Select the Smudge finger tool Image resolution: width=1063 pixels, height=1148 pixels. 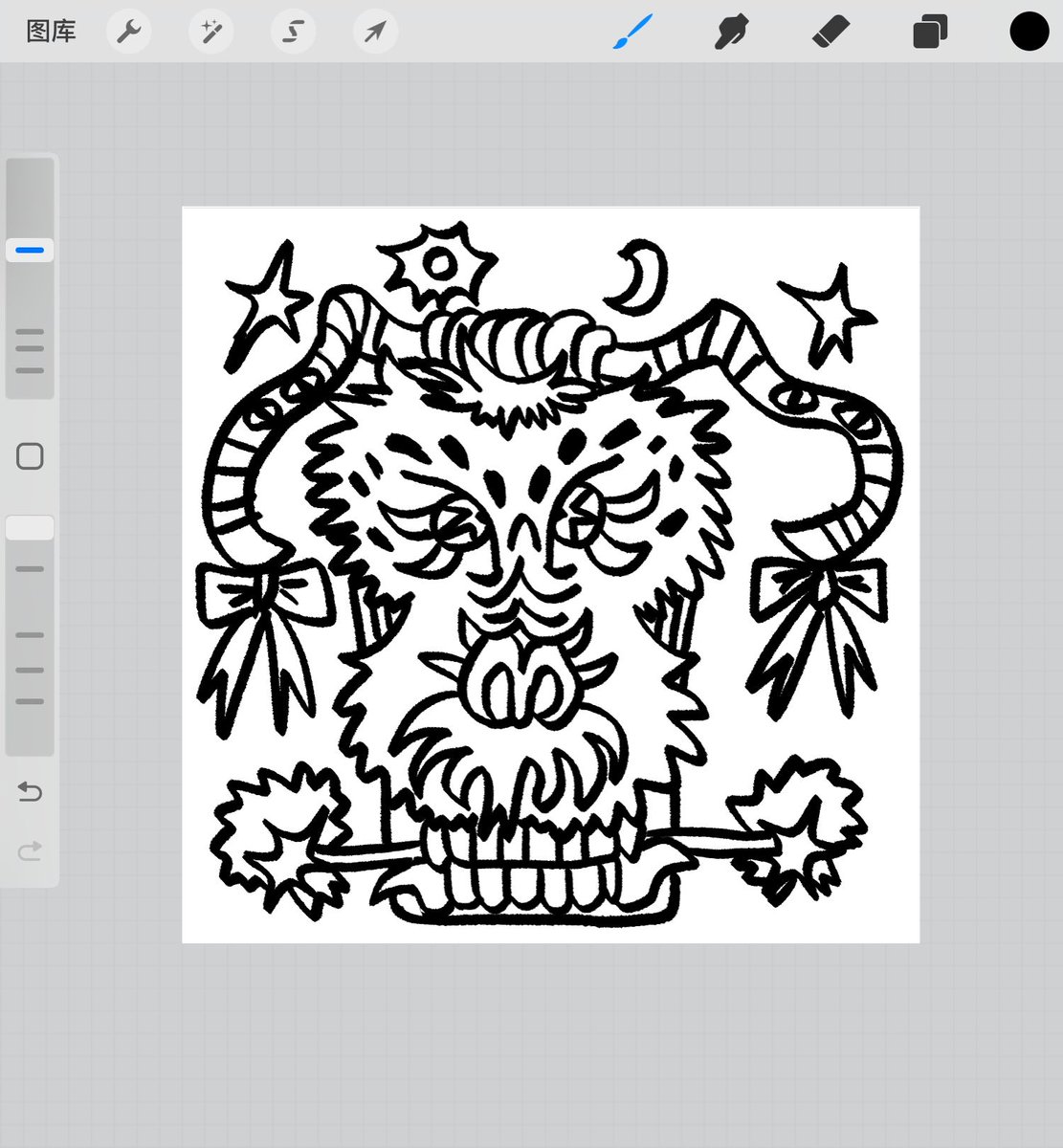pos(731,32)
